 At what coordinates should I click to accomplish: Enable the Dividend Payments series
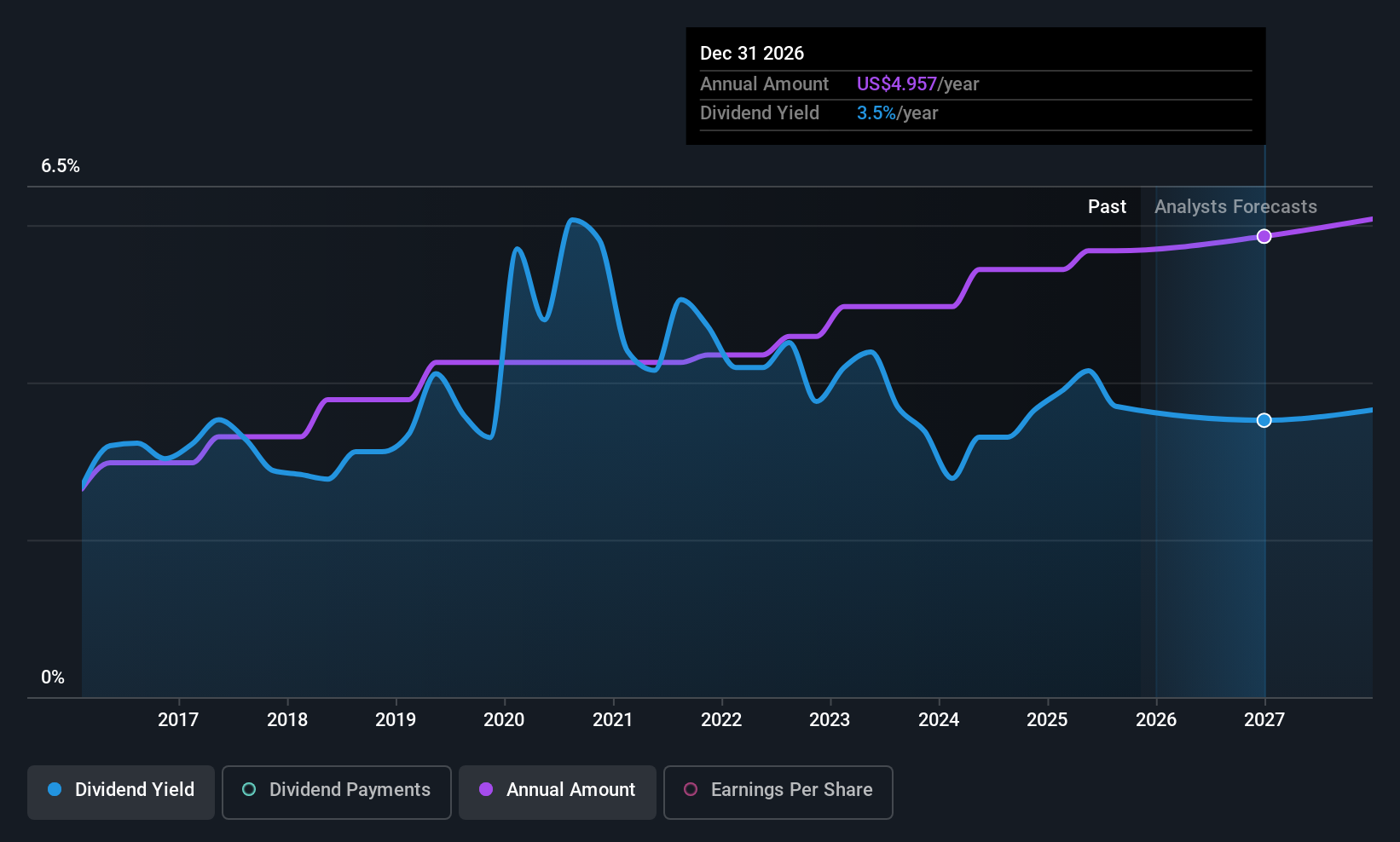(336, 792)
